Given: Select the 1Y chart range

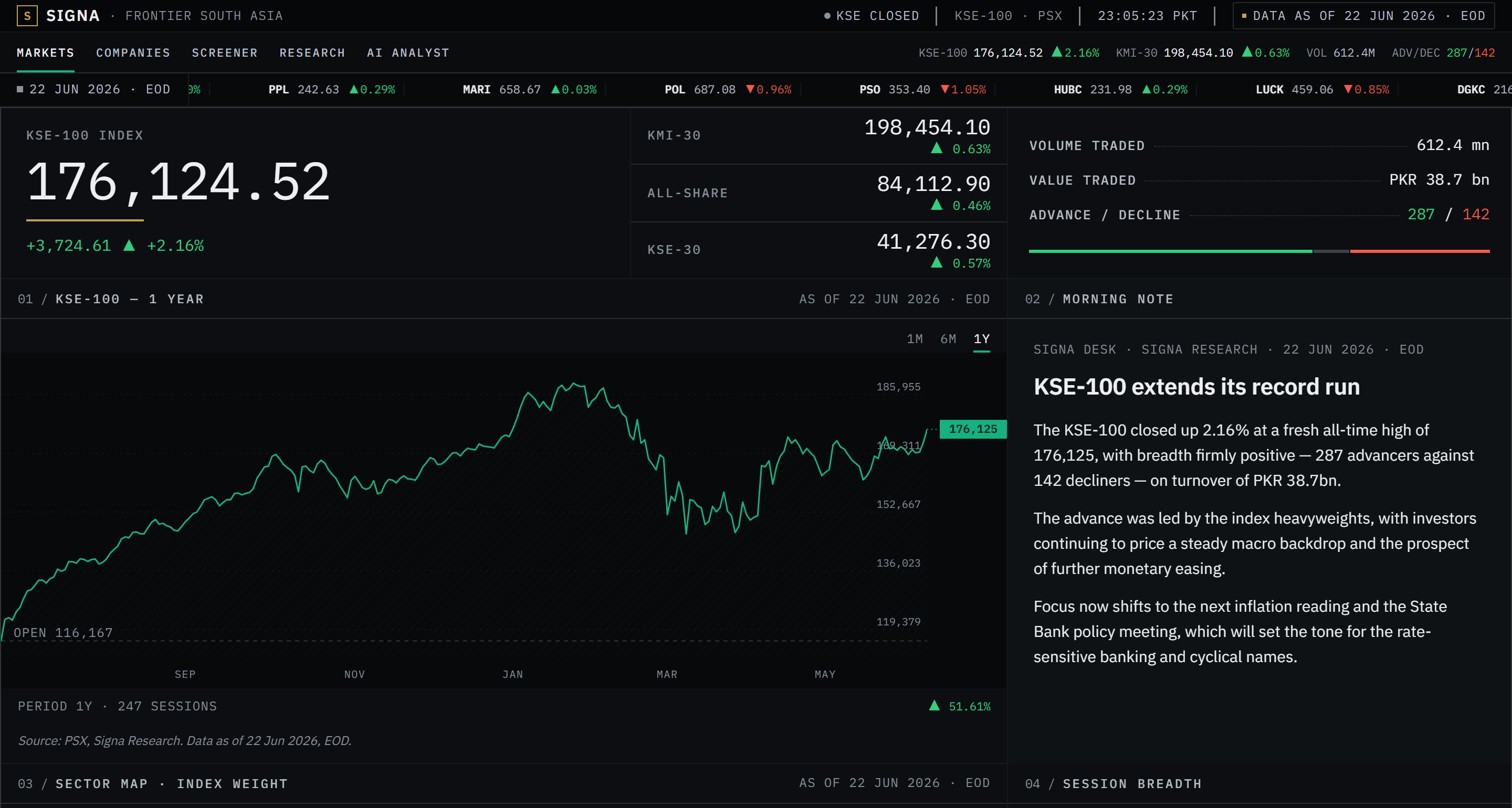Looking at the screenshot, I should pos(981,339).
